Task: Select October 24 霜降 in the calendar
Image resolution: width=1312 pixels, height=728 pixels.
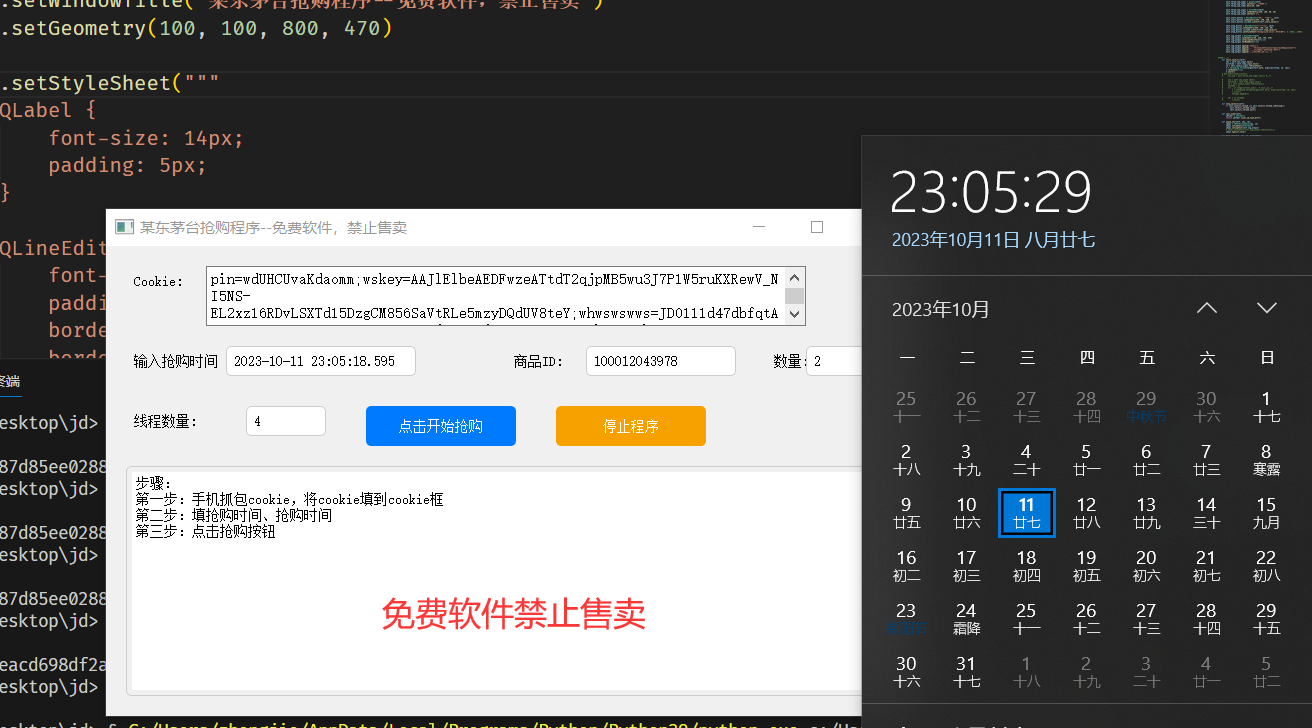Action: click(x=966, y=619)
